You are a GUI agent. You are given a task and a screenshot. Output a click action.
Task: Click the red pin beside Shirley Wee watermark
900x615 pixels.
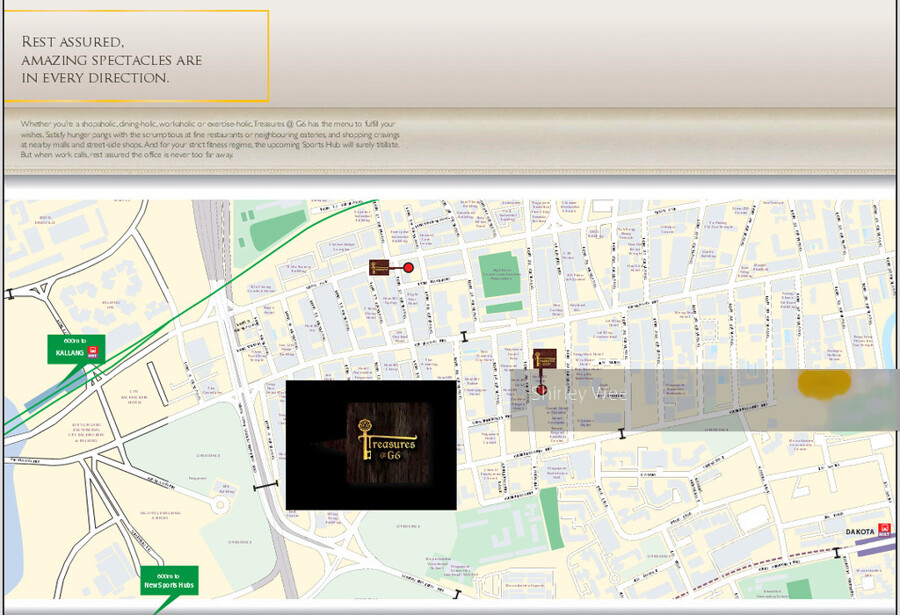(542, 390)
